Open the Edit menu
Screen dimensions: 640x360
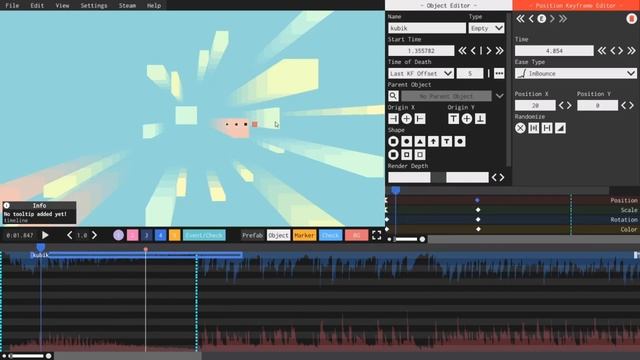click(x=37, y=5)
